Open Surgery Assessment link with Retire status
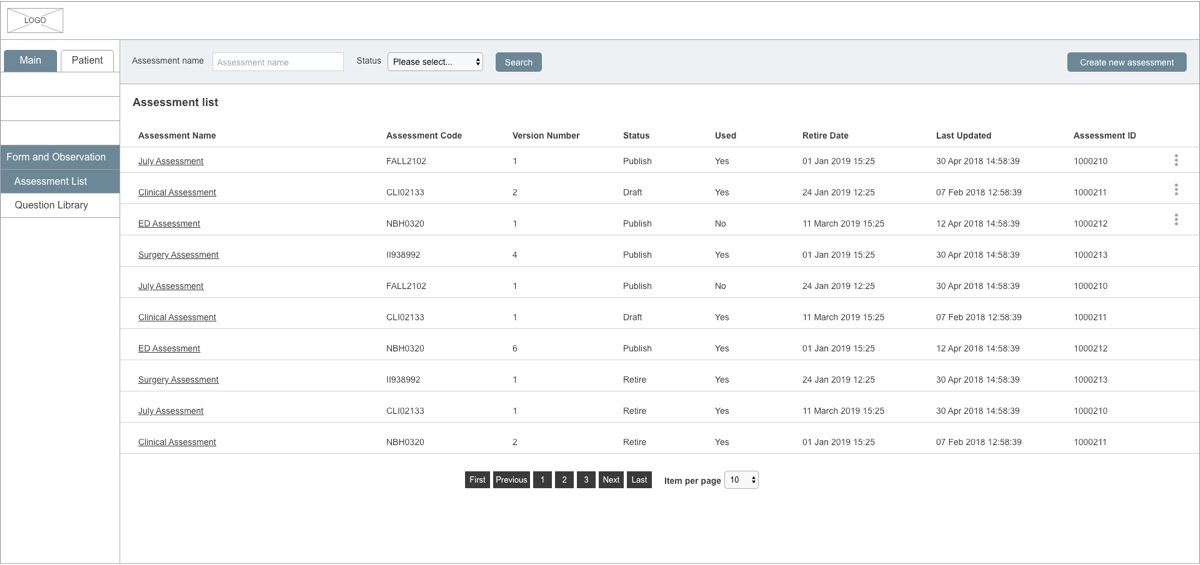The image size is (1200, 565). pyautogui.click(x=178, y=380)
